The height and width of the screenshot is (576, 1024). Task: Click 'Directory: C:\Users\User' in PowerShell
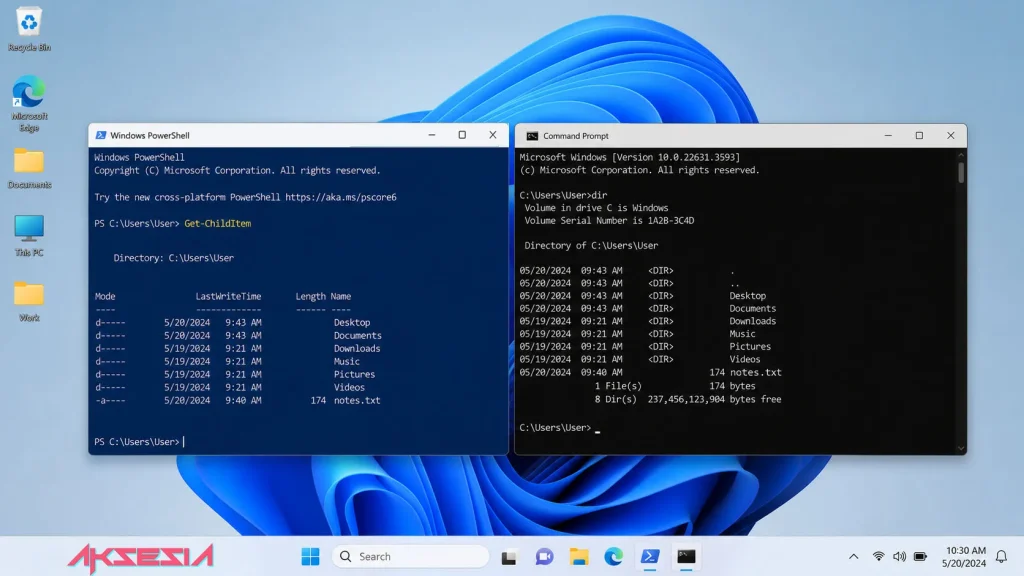174,258
